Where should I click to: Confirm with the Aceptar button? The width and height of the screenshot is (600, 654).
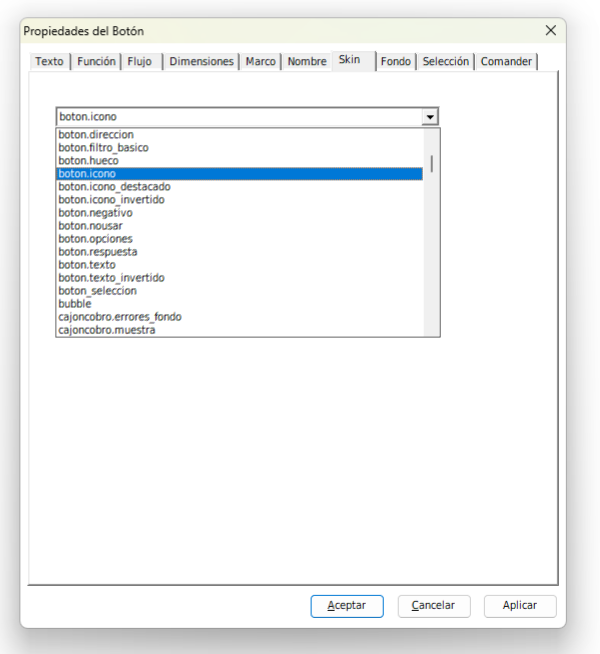pyautogui.click(x=347, y=606)
